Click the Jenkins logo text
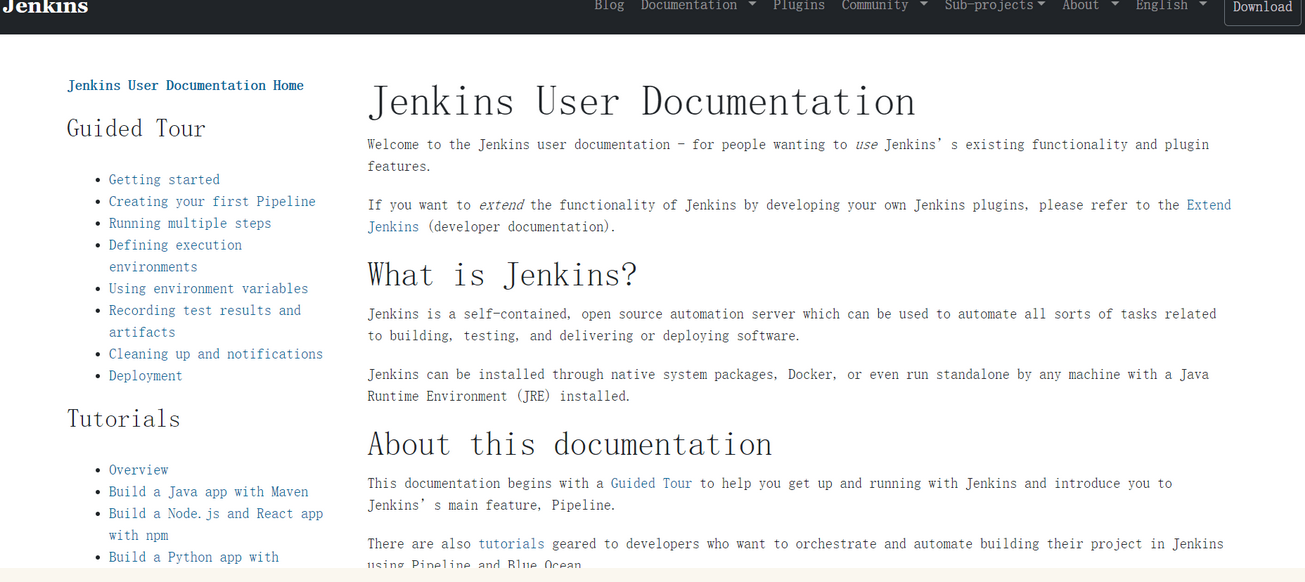The image size is (1305, 582). coord(45,7)
